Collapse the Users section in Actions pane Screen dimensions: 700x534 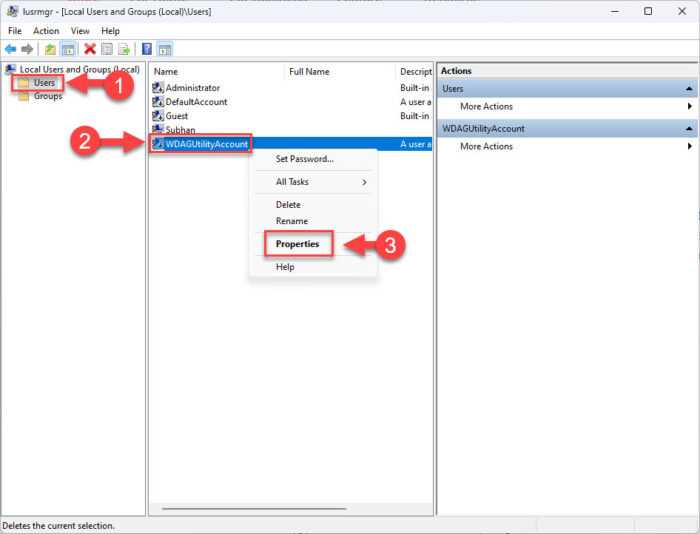689,88
